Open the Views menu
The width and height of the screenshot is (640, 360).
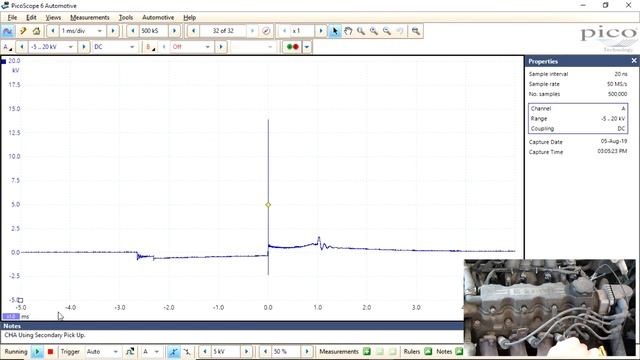pos(53,18)
